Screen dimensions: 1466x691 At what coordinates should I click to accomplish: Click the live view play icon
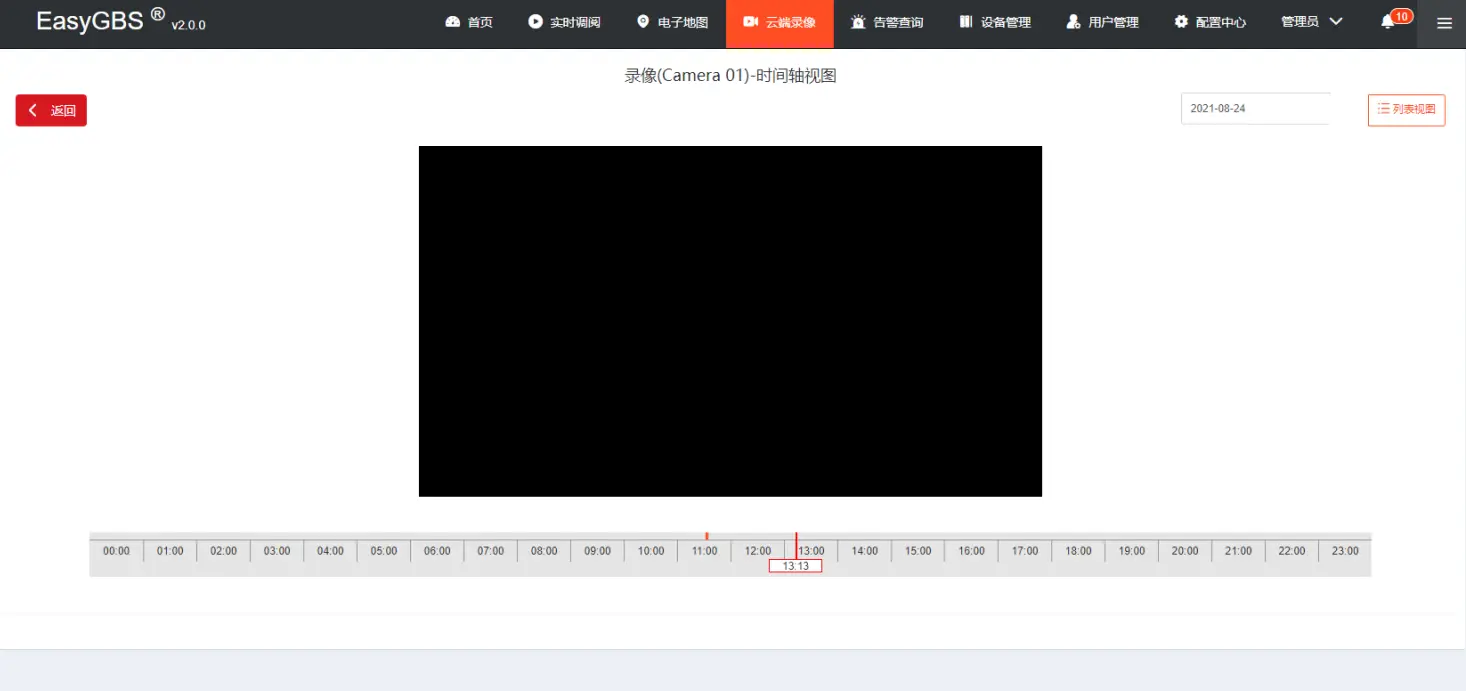536,22
